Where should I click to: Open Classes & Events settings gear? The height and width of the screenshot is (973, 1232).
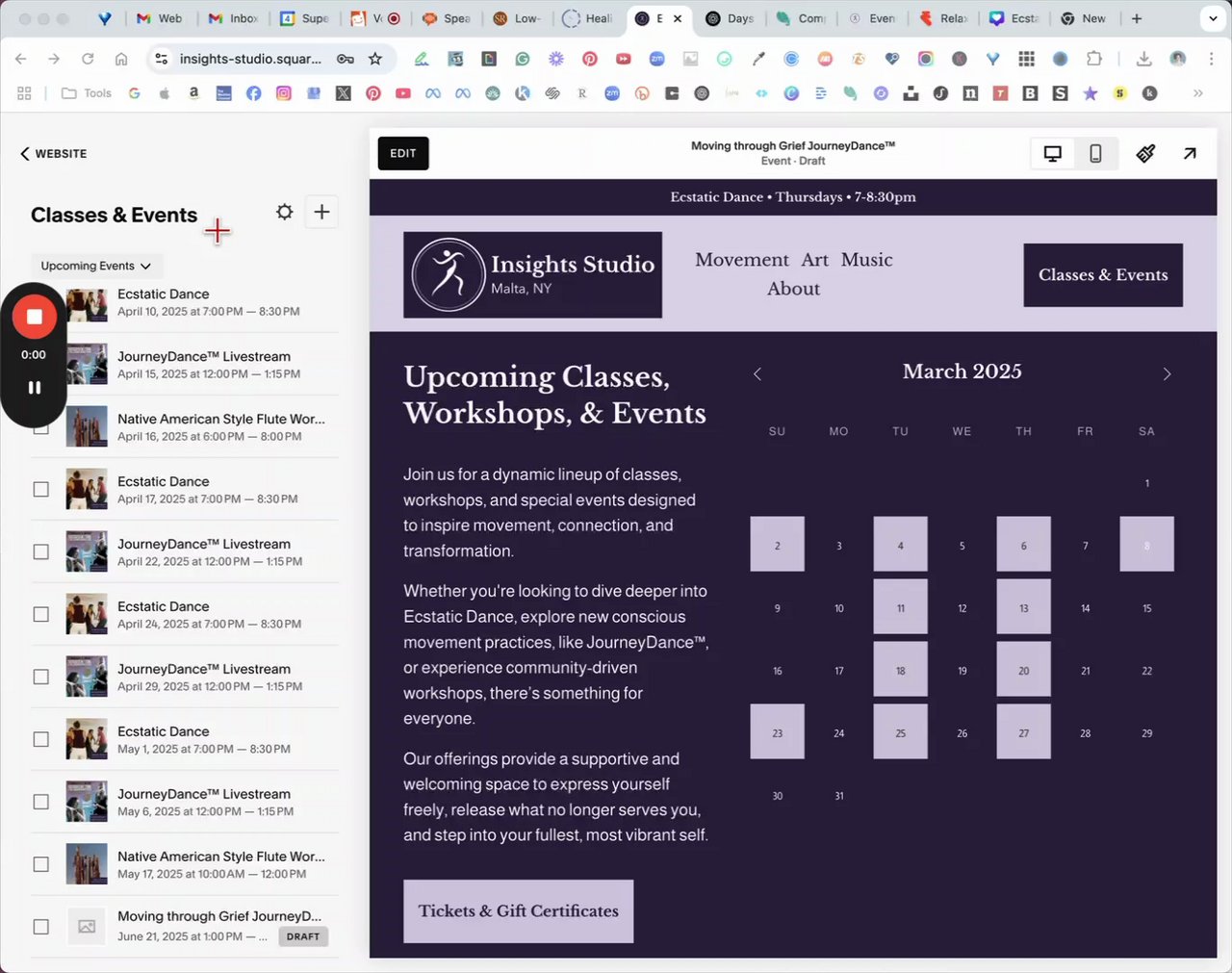click(284, 212)
